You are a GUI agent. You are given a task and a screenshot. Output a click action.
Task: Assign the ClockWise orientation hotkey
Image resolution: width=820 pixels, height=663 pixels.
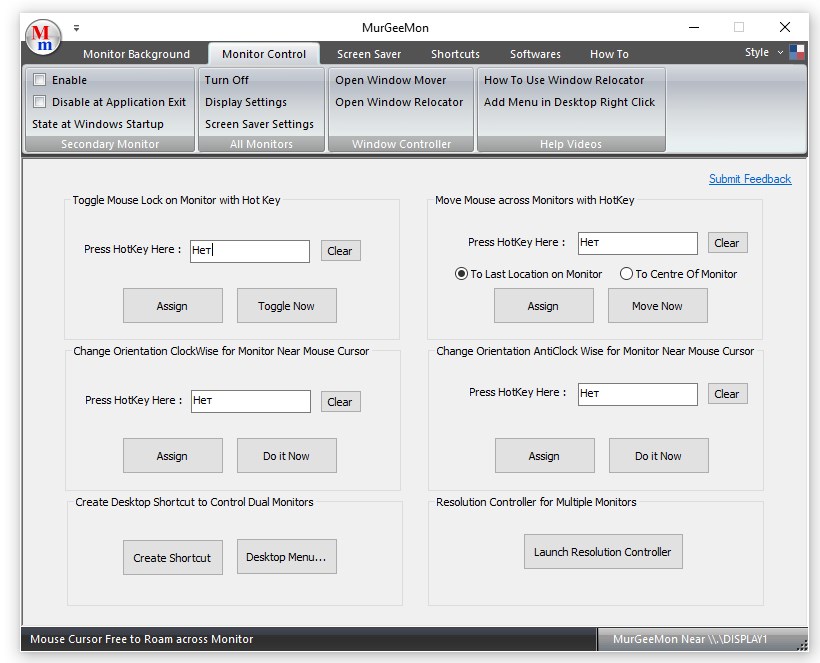click(173, 456)
